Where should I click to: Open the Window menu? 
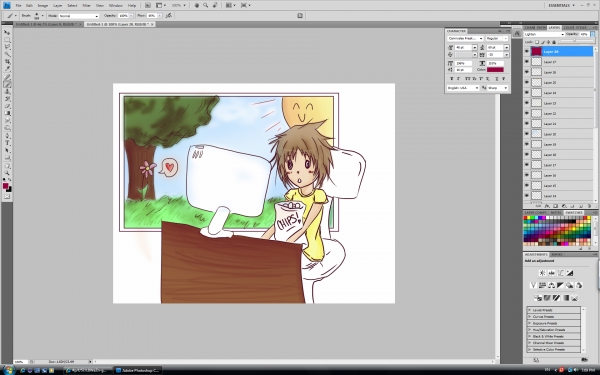(x=116, y=5)
